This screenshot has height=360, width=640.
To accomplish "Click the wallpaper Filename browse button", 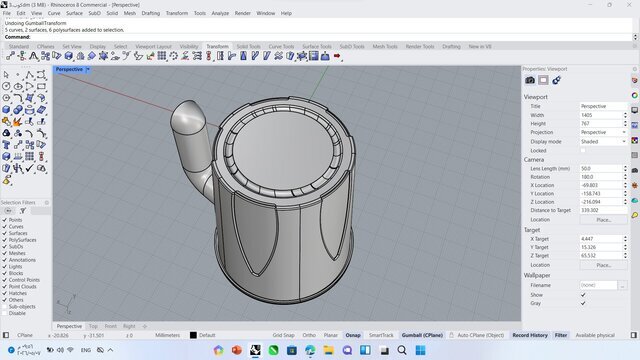I will [622, 285].
